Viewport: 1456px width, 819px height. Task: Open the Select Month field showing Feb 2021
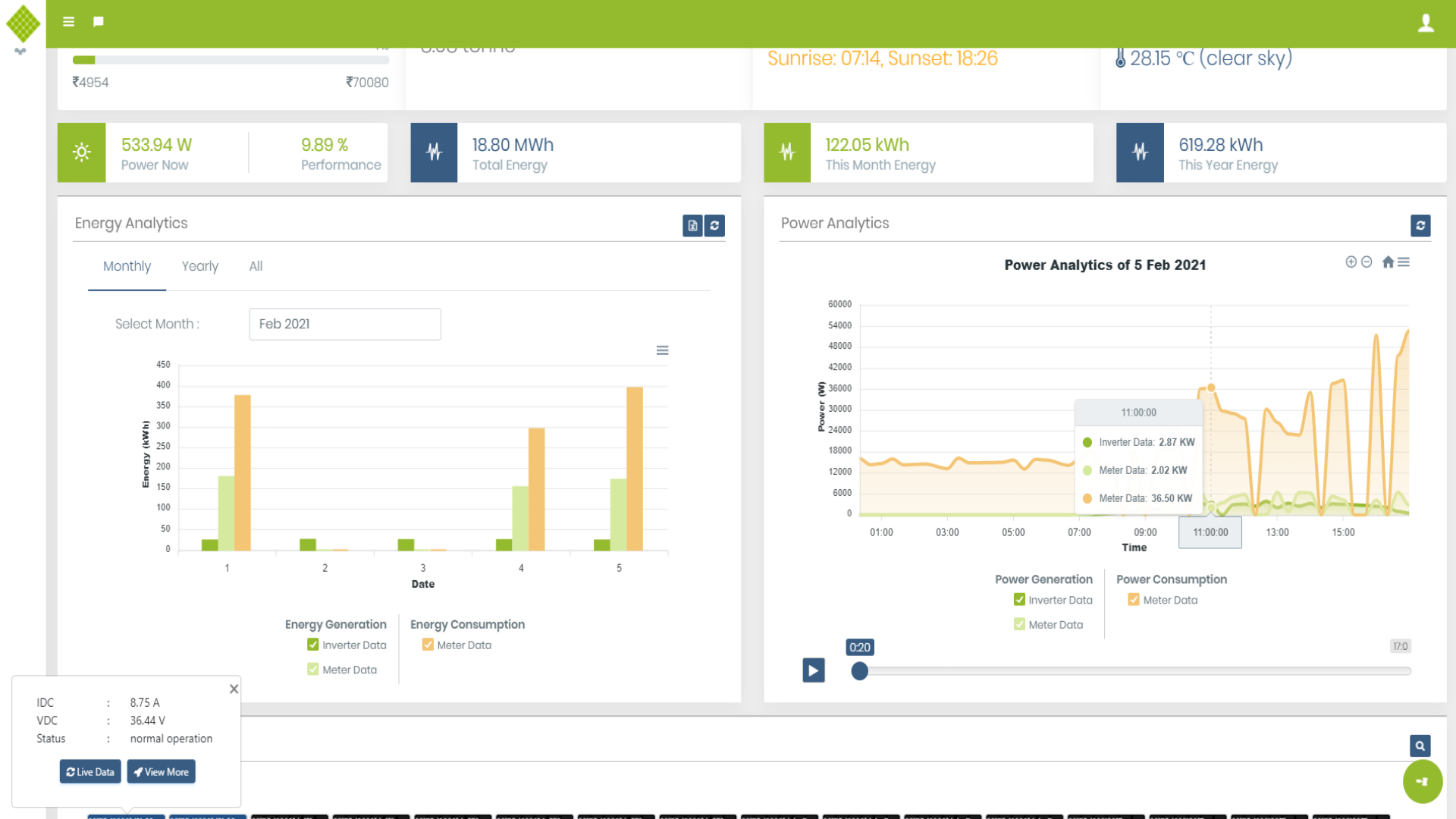(345, 324)
